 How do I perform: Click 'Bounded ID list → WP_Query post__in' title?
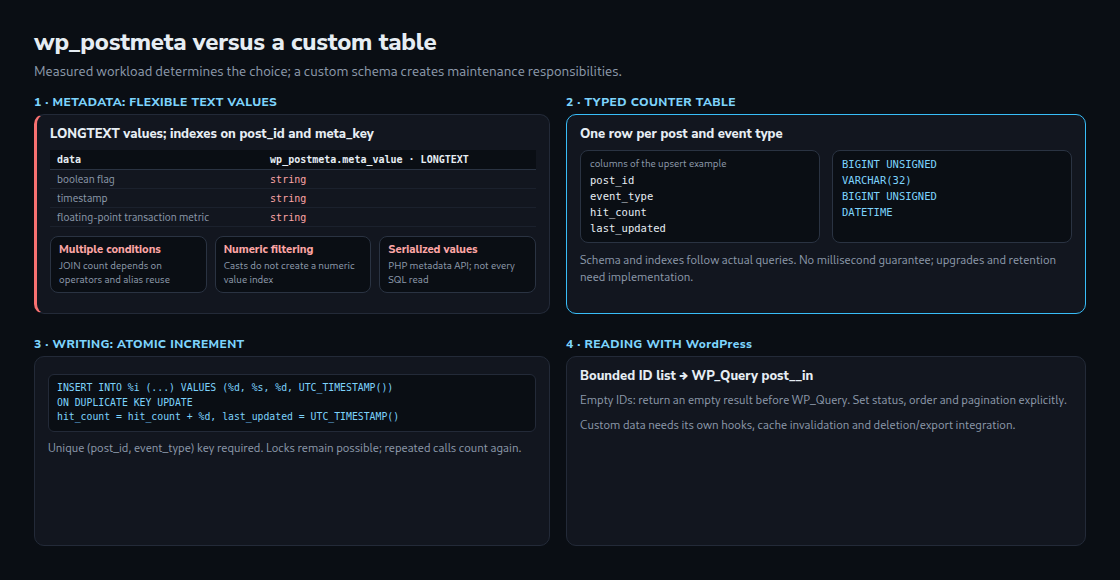pos(696,376)
